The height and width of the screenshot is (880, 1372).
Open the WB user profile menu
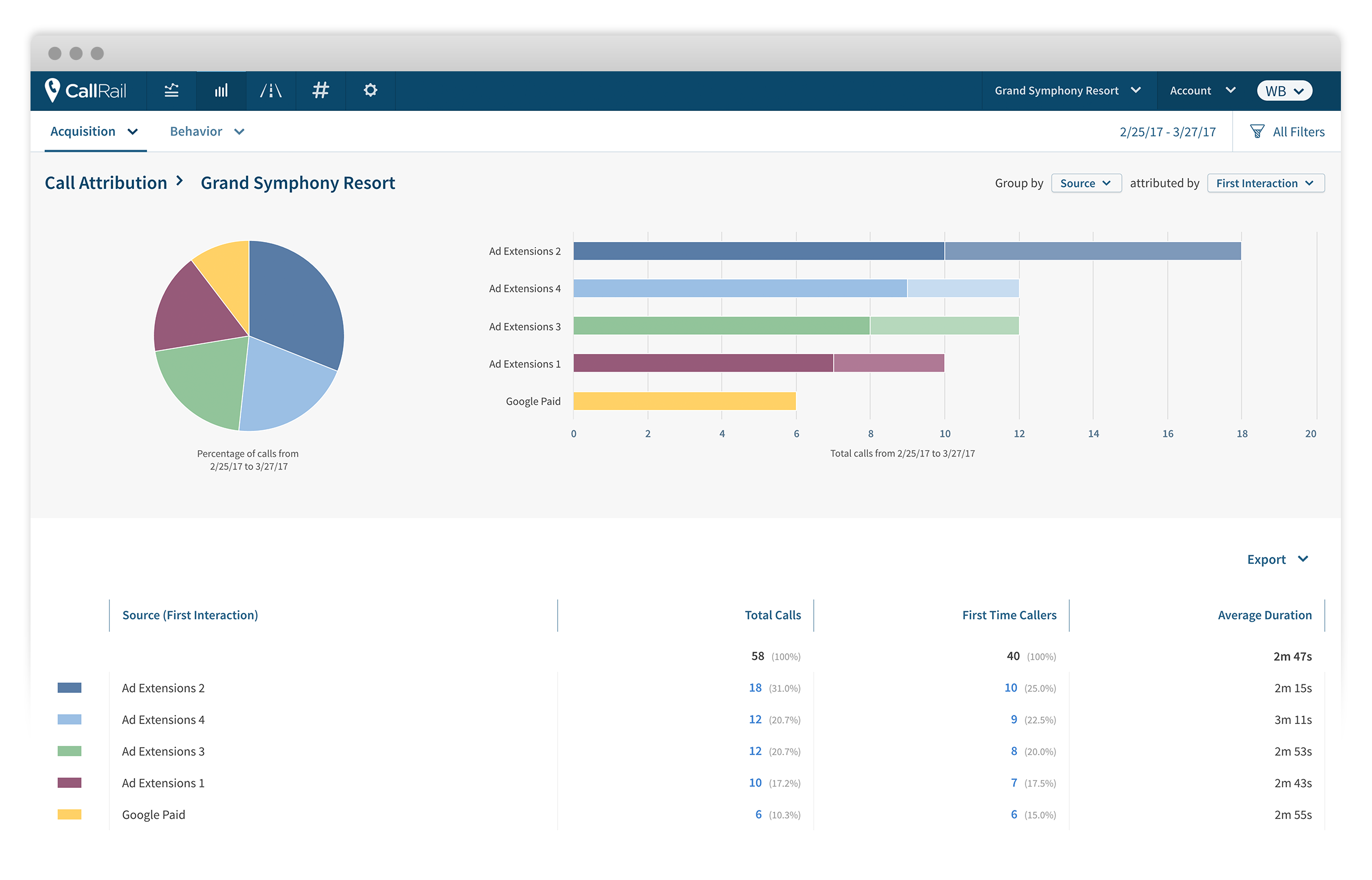[x=1284, y=91]
